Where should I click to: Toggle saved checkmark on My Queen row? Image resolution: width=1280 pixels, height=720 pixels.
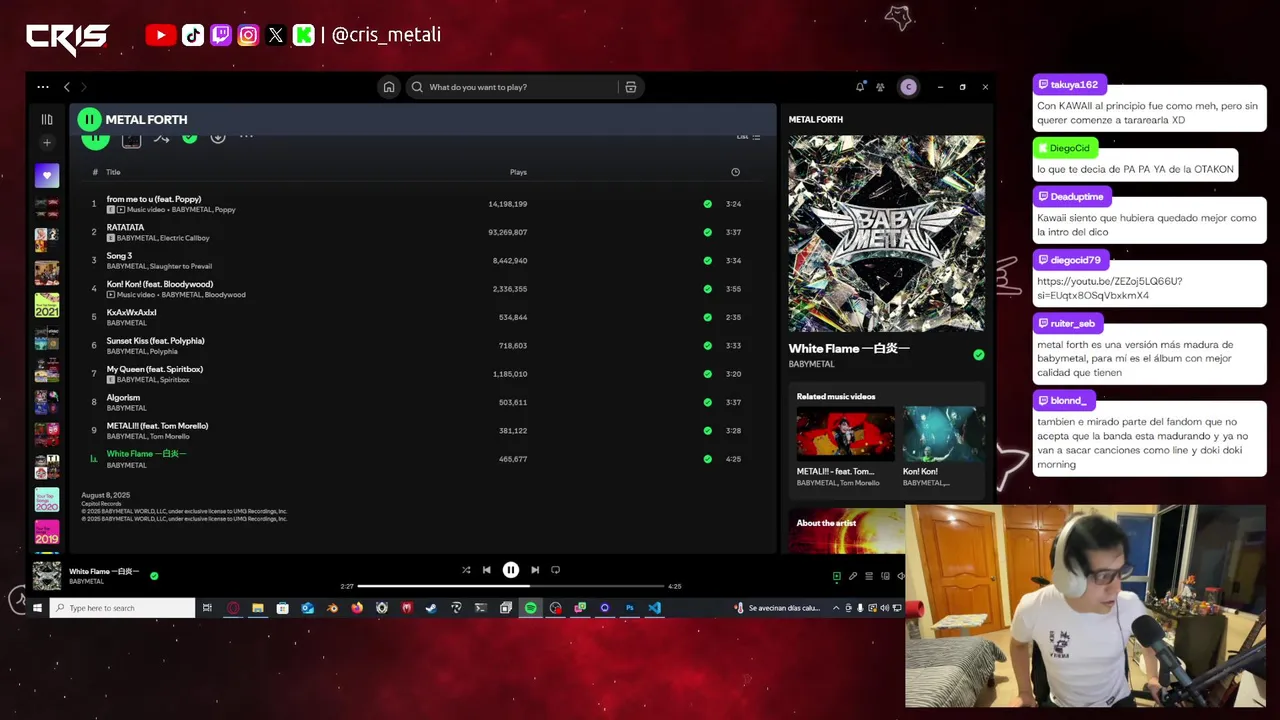pos(708,374)
